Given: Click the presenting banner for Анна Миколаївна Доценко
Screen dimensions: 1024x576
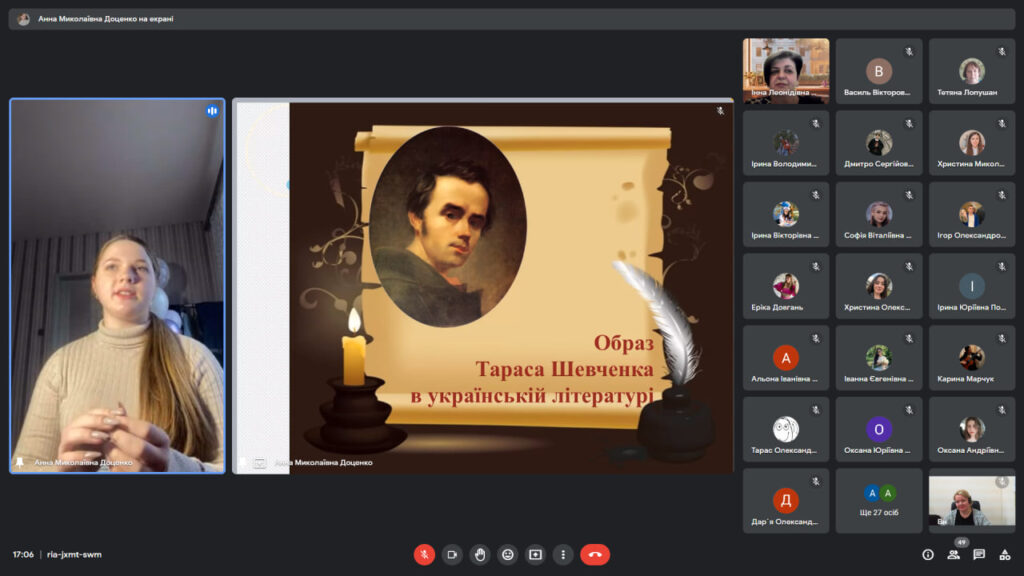Looking at the screenshot, I should tap(105, 18).
